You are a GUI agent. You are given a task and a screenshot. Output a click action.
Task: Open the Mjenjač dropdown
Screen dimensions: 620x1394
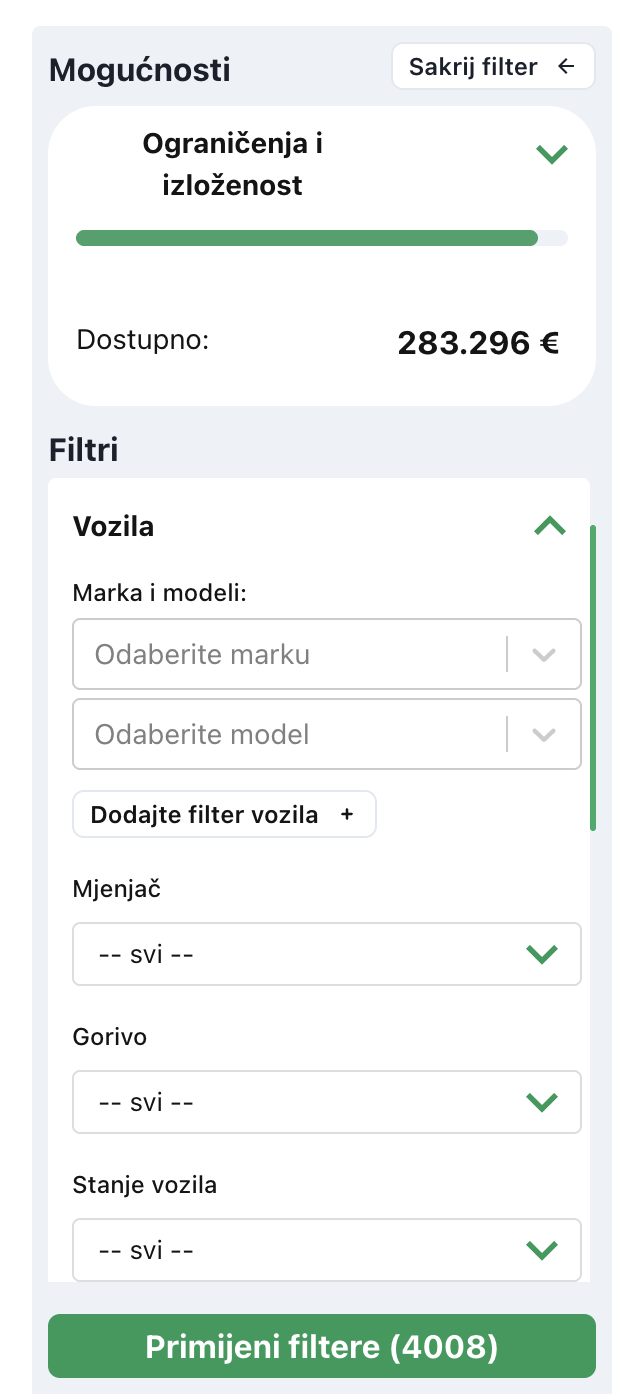click(x=300, y=954)
